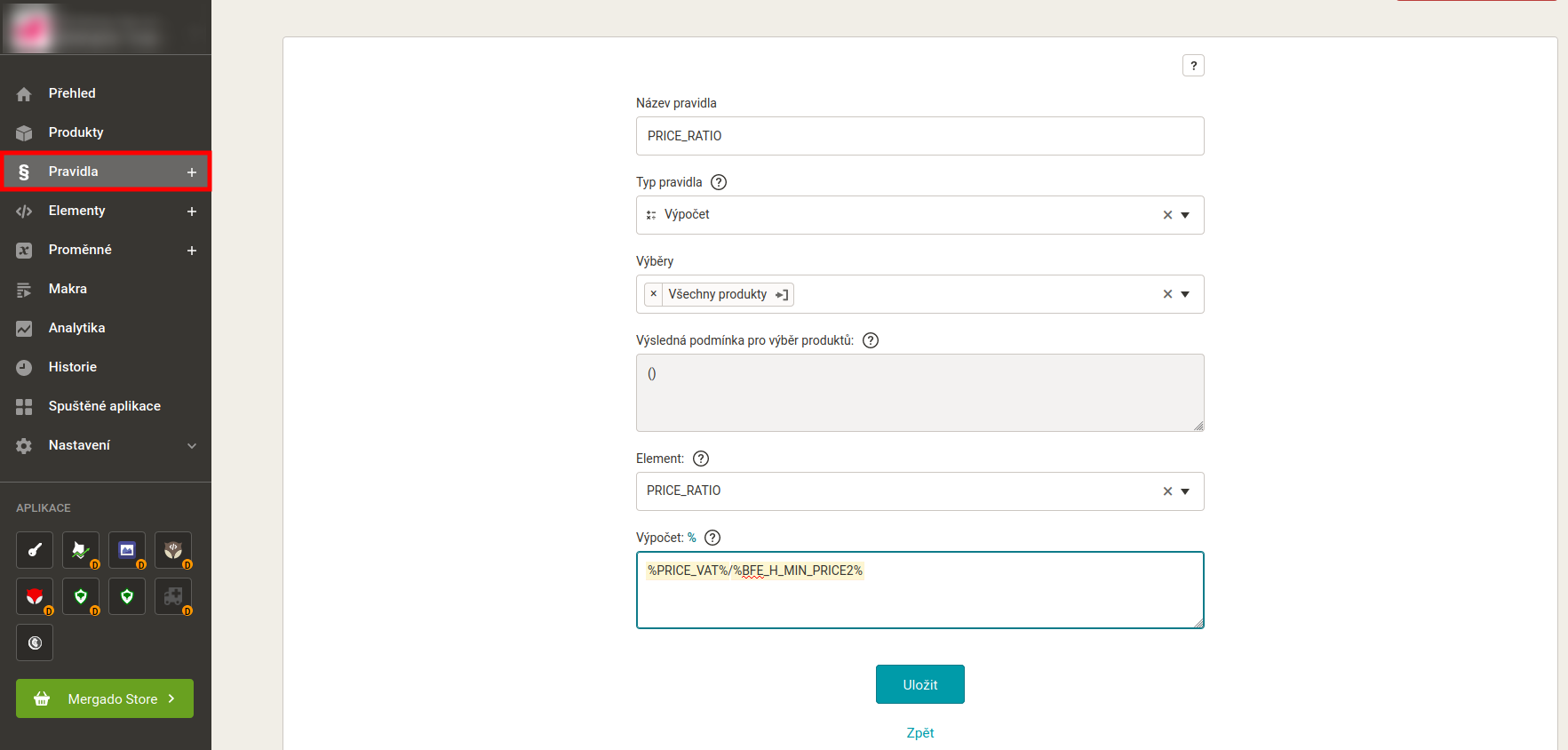Open the Mergado Store button
The height and width of the screenshot is (750, 1568).
point(105,698)
